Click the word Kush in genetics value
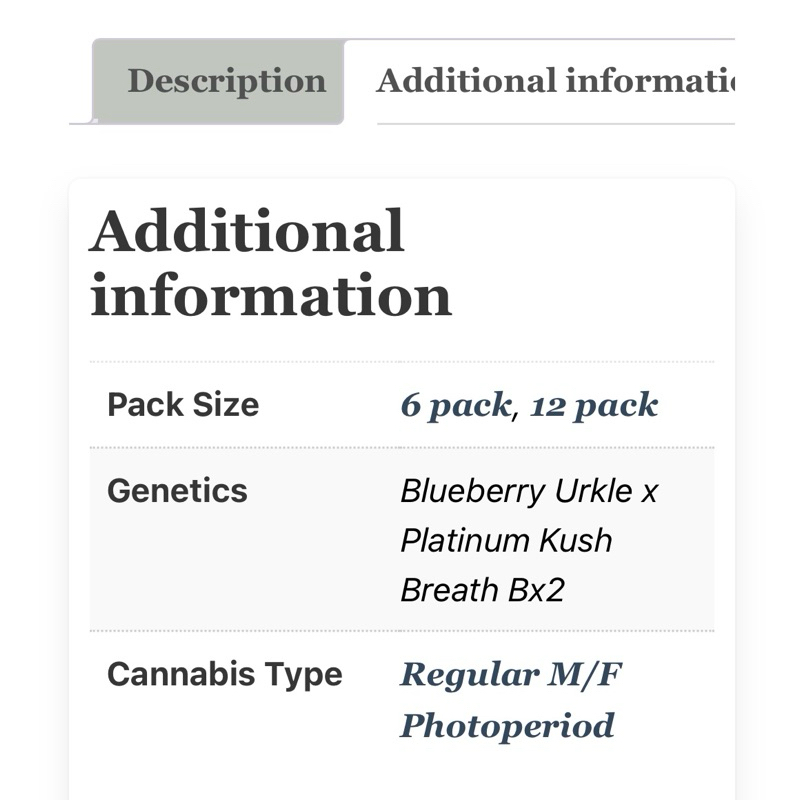 576,540
